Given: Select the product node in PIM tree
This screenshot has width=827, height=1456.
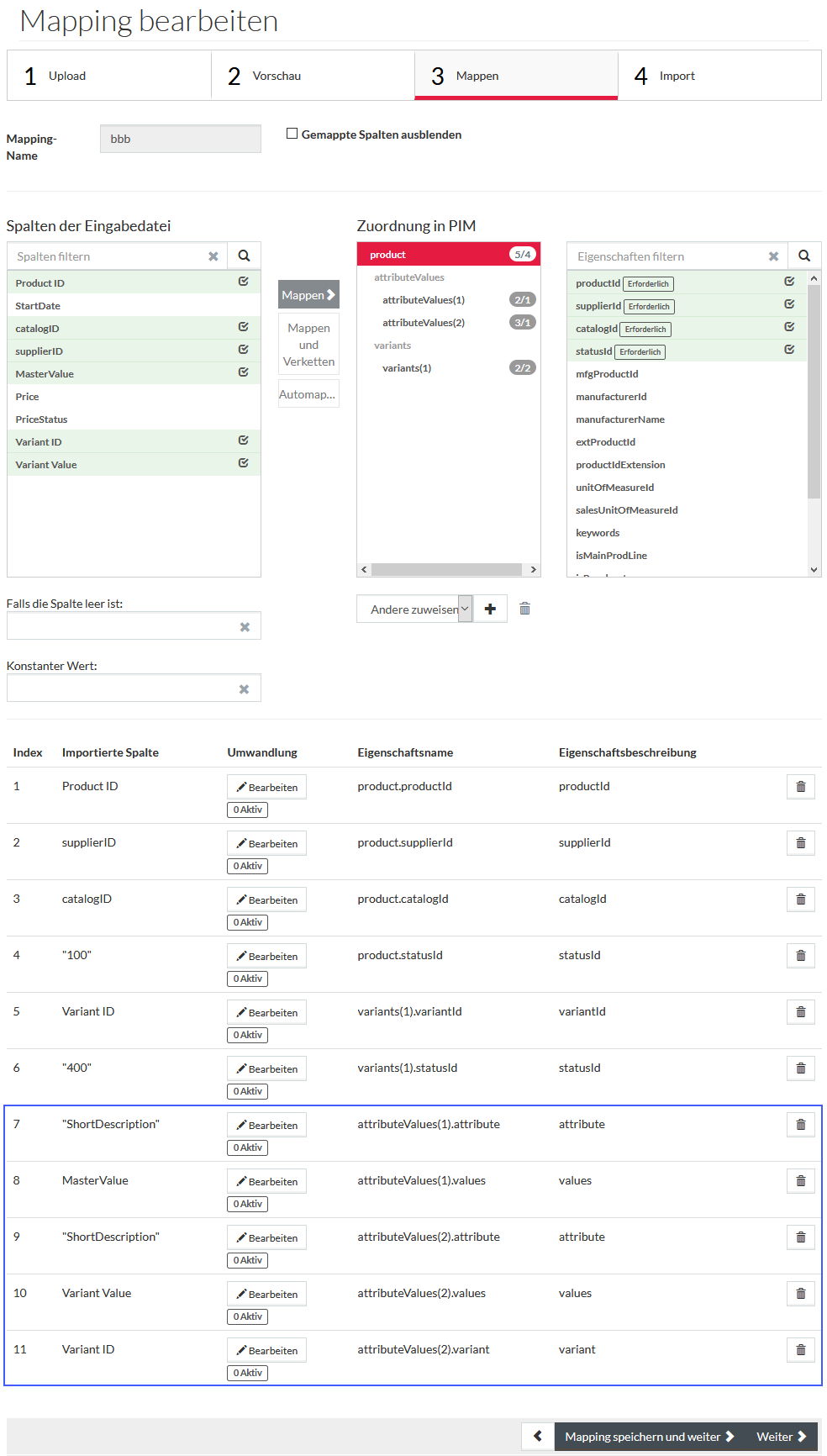Looking at the screenshot, I should (x=449, y=255).
